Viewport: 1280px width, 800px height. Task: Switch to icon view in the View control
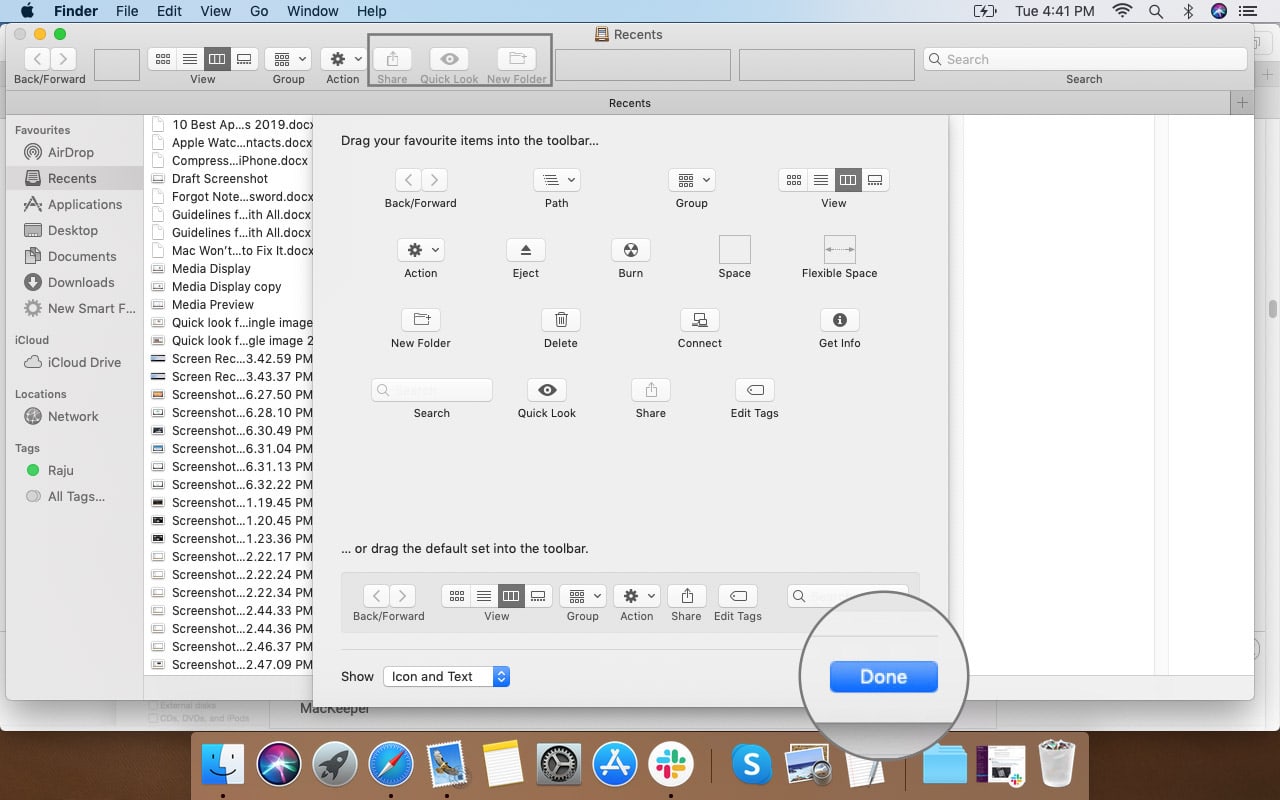click(x=793, y=180)
